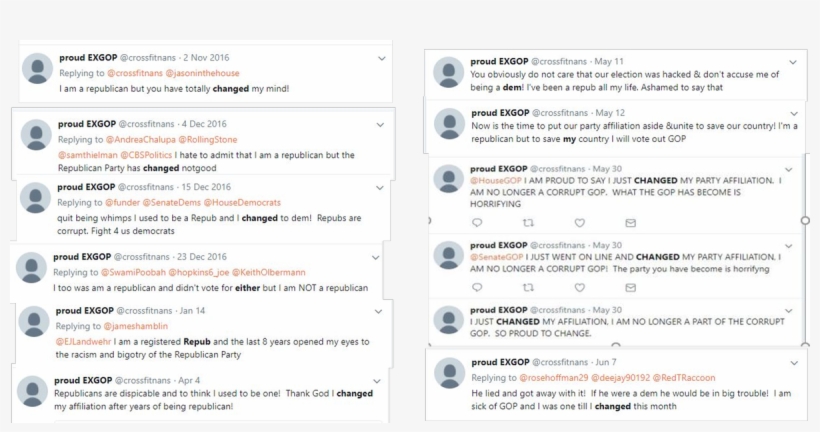Open the avatar on the 2 Nov 2016 tweet

pyautogui.click(x=37, y=68)
